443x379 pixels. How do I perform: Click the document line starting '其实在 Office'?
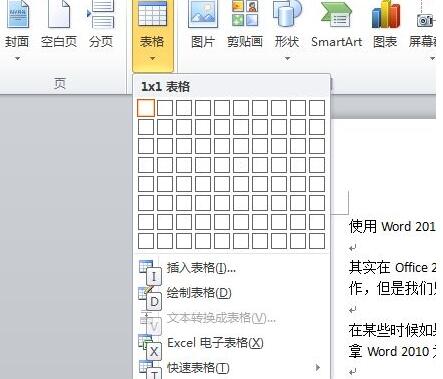pyautogui.click(x=392, y=267)
